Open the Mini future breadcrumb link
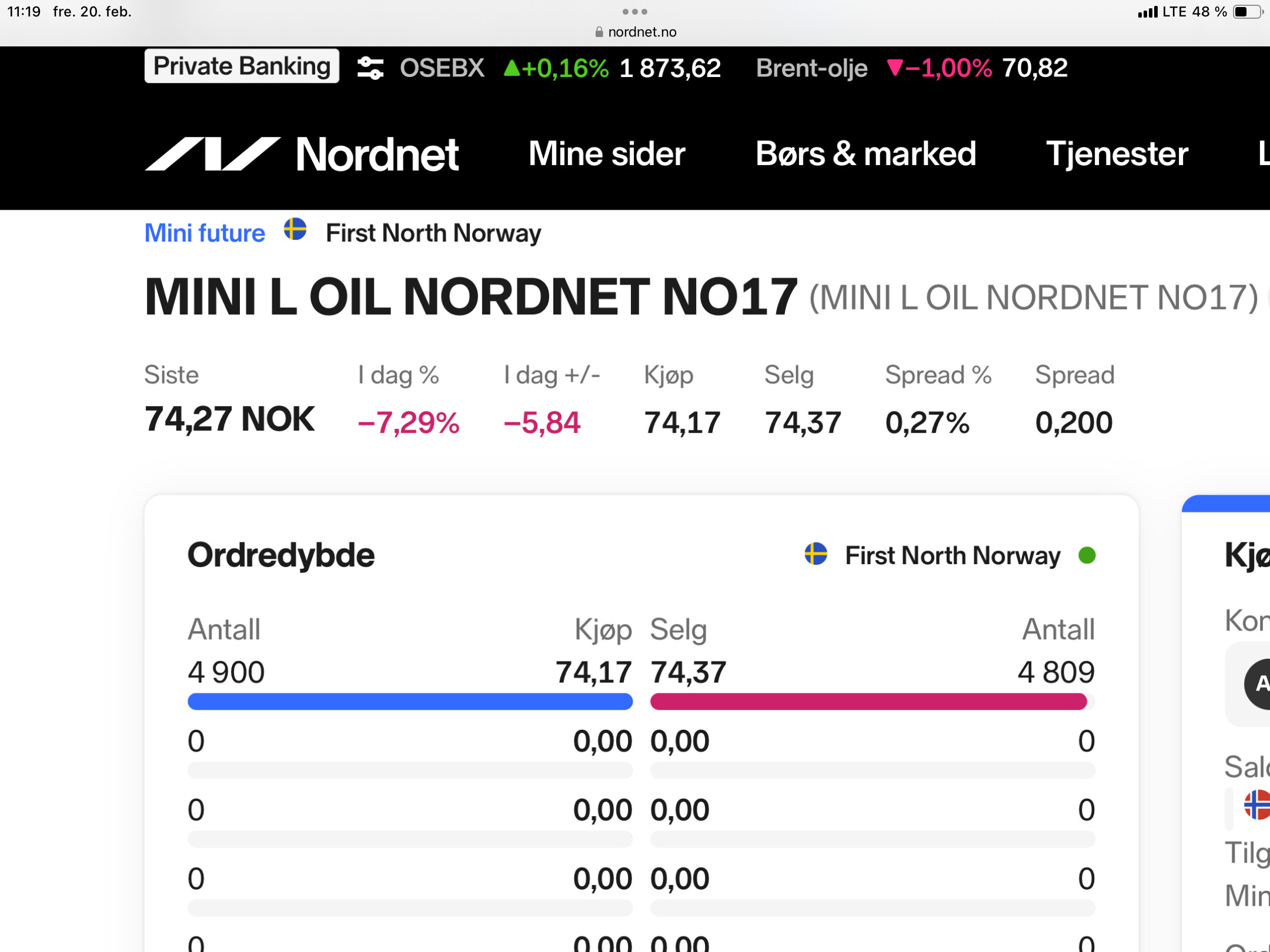This screenshot has height=952, width=1270. tap(205, 233)
